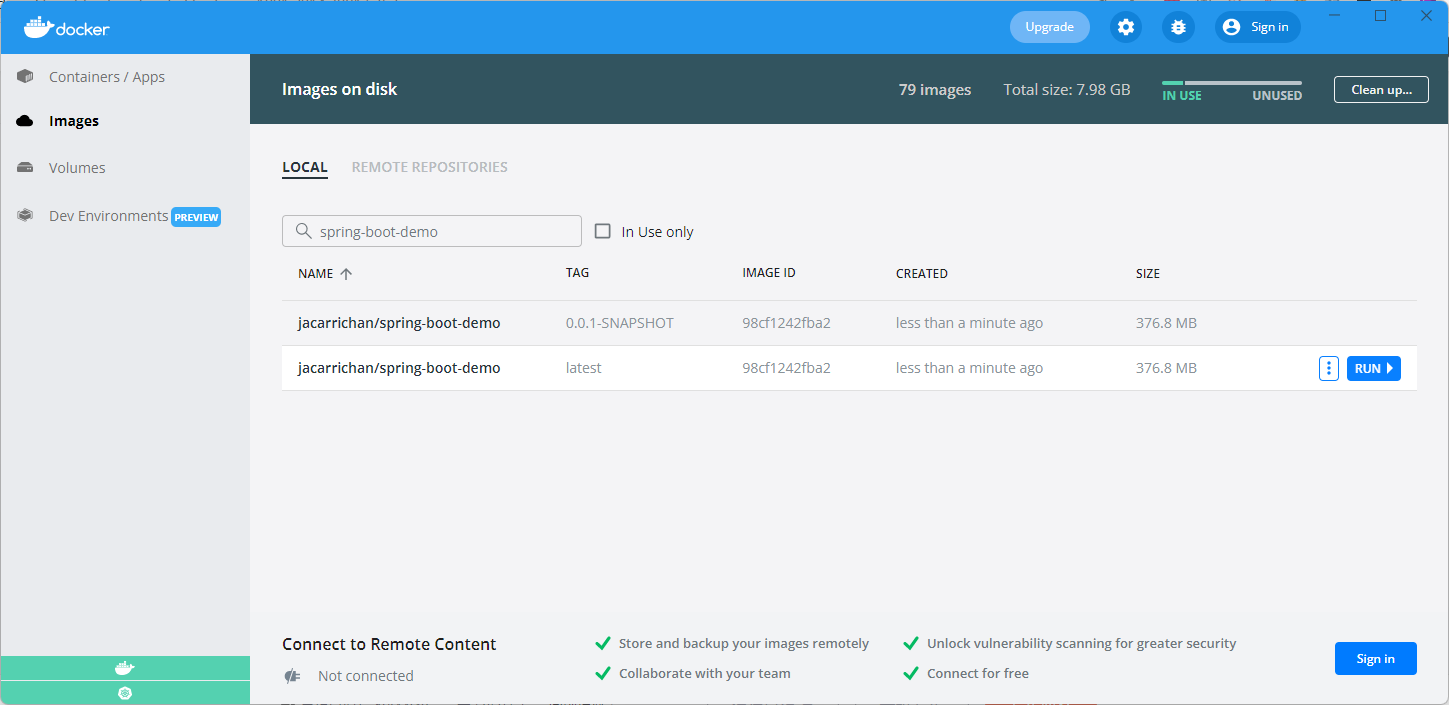Select the latest tag cell
This screenshot has width=1449, height=705.
[x=584, y=368]
